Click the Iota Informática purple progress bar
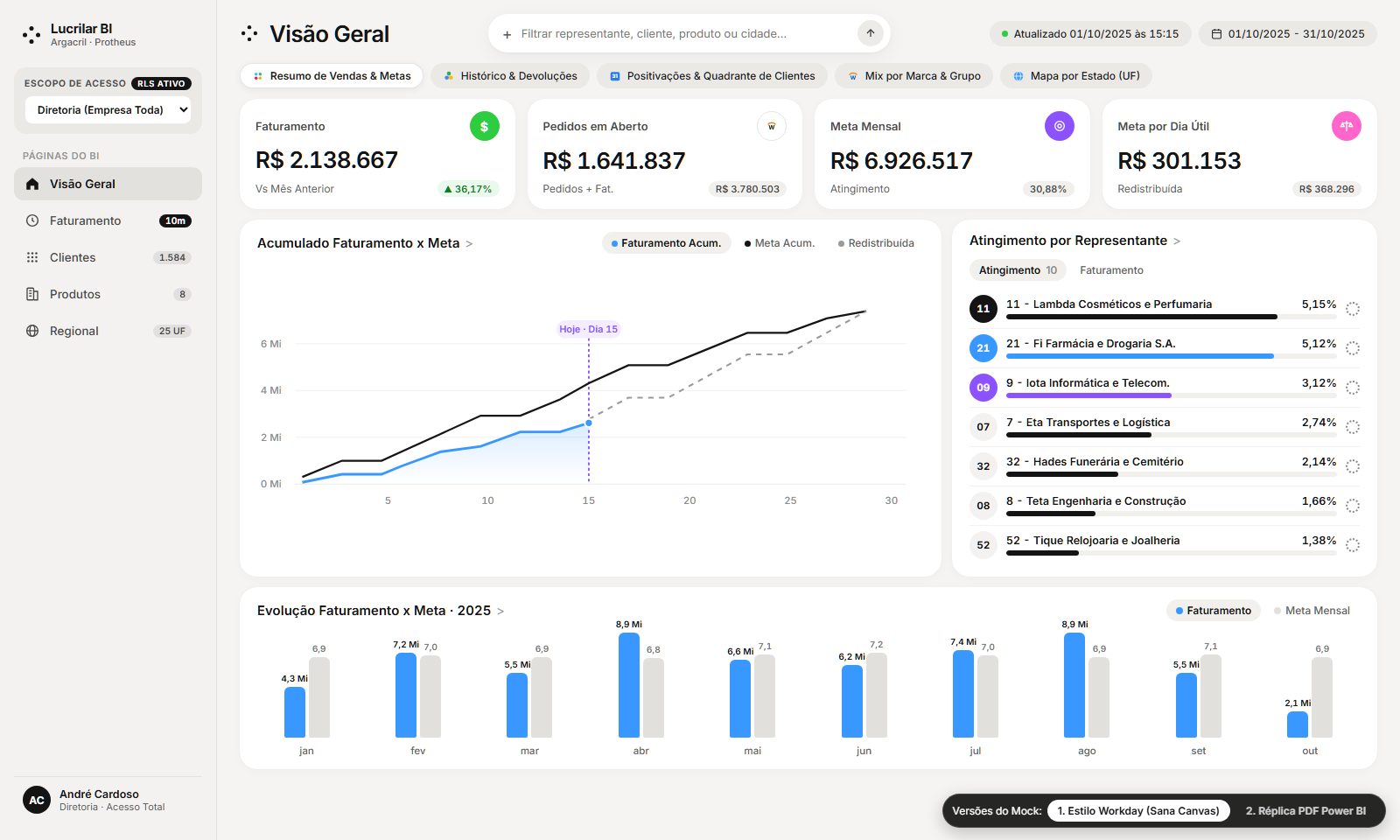Image resolution: width=1400 pixels, height=840 pixels. point(1171,395)
